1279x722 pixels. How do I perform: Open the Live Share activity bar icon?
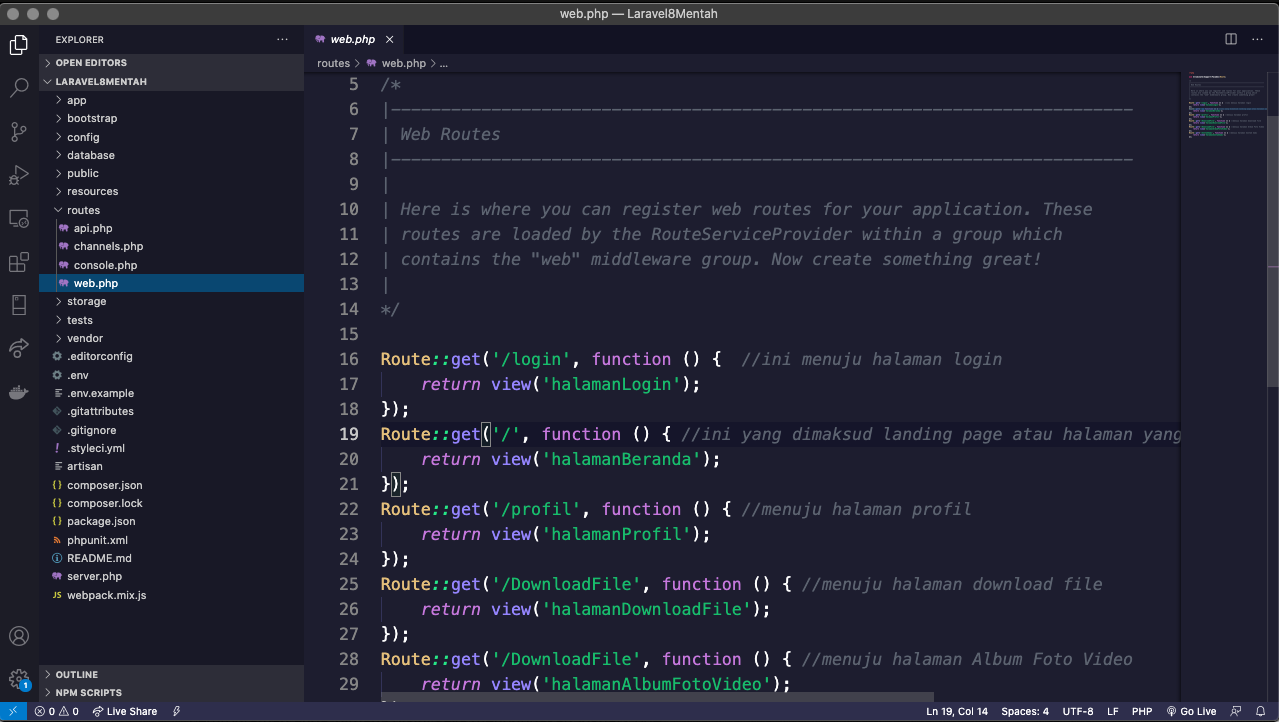tap(19, 348)
